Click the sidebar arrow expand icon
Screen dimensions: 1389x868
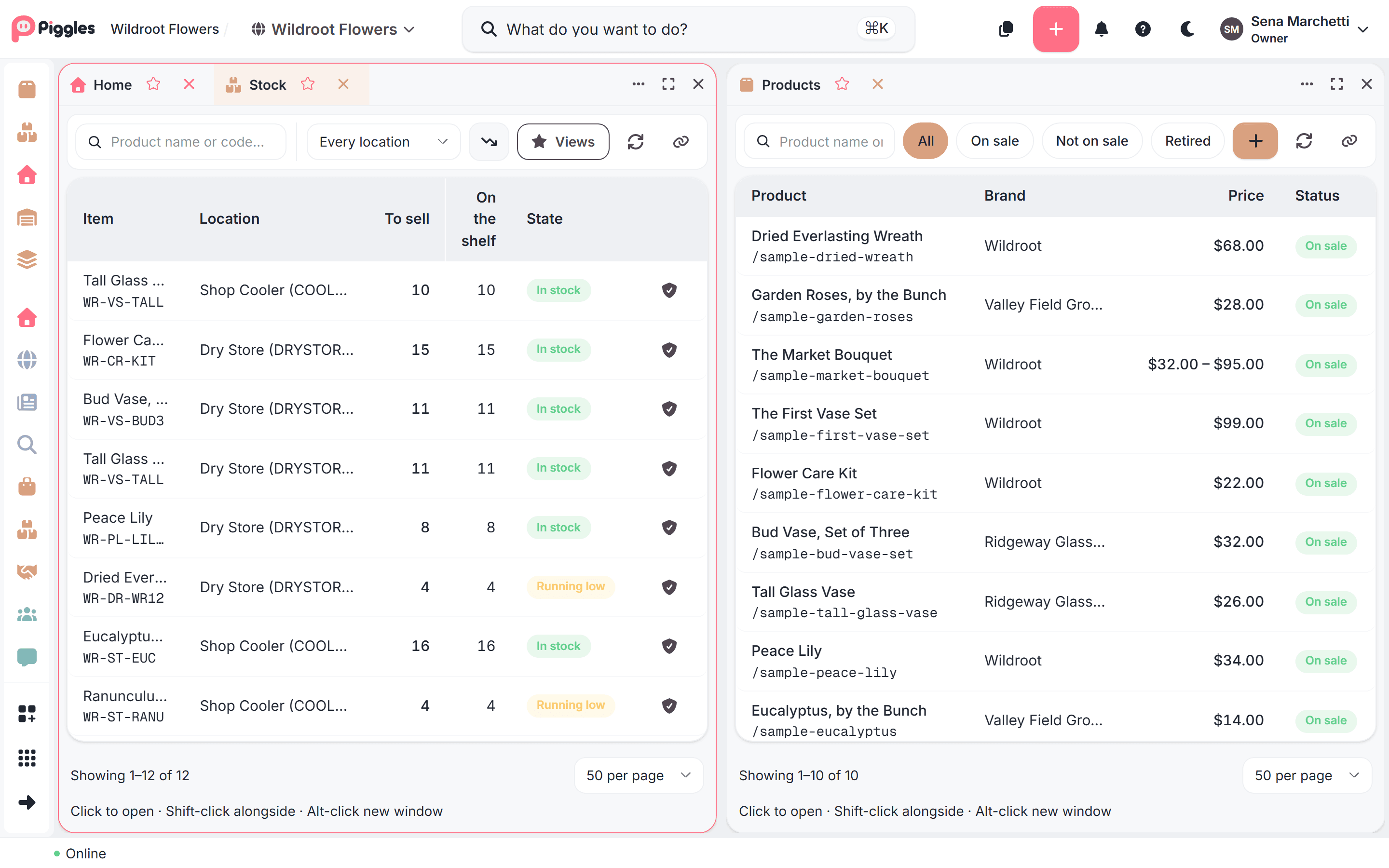[27, 802]
